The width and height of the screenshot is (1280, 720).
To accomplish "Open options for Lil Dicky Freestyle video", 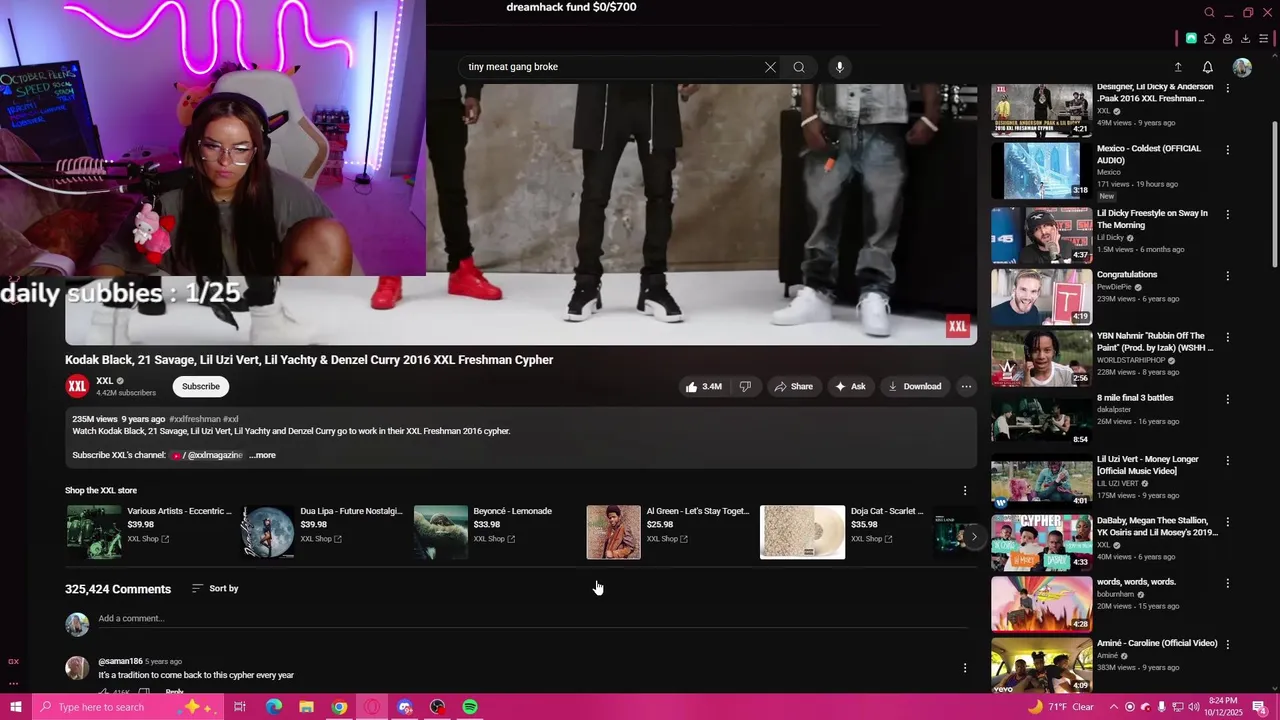I will point(1228,214).
